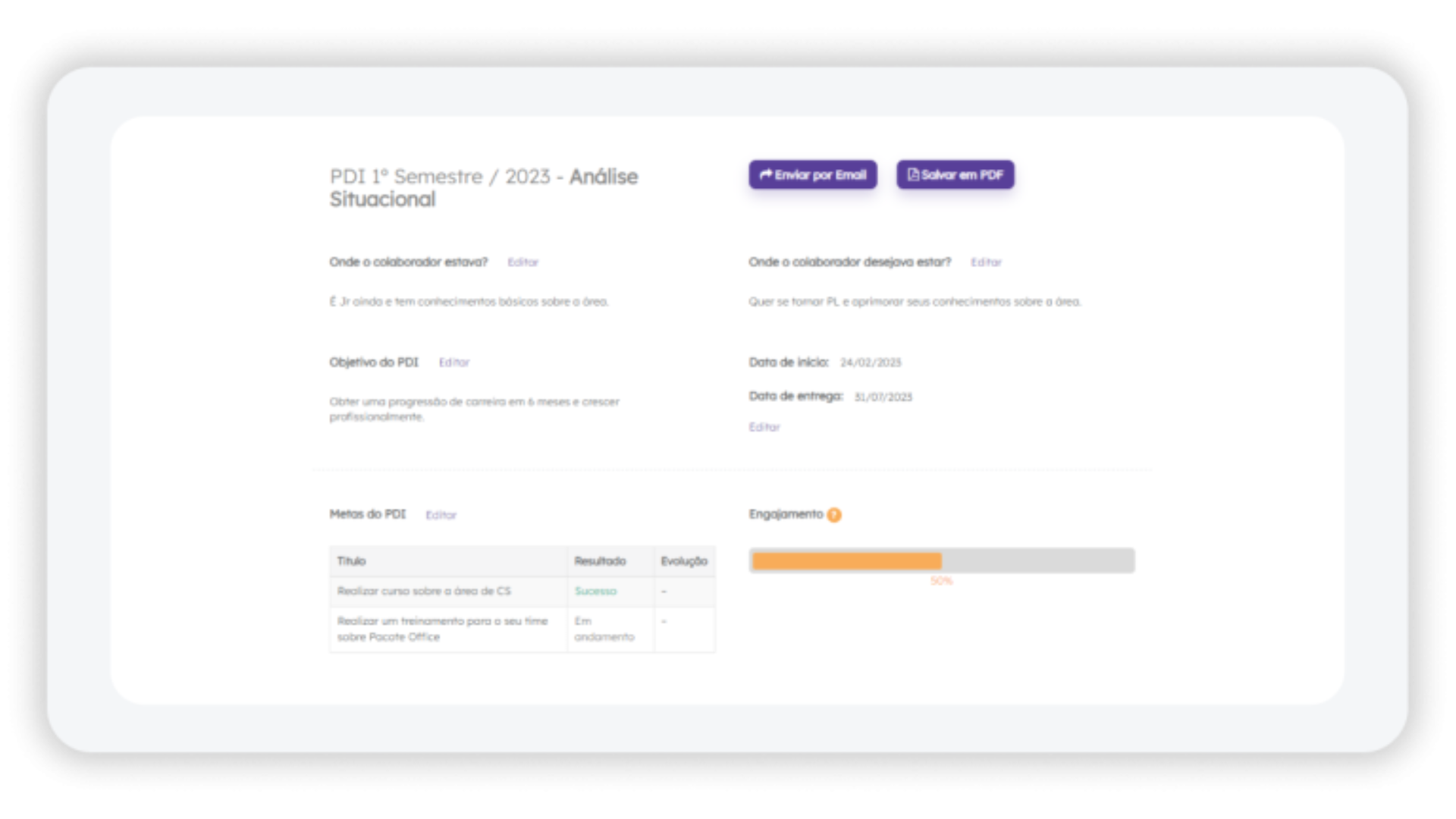Click the PDF file icon on Salvar button
1456x819 pixels.
coord(913,174)
